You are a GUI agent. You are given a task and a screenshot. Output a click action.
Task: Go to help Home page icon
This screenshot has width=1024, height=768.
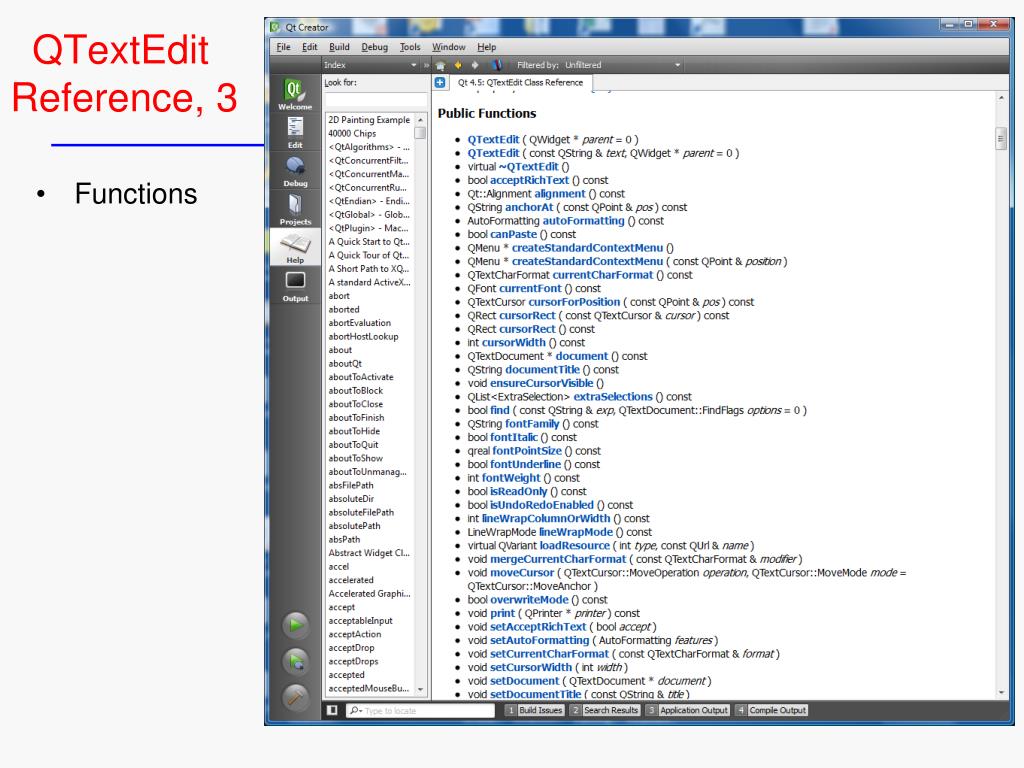click(x=441, y=65)
